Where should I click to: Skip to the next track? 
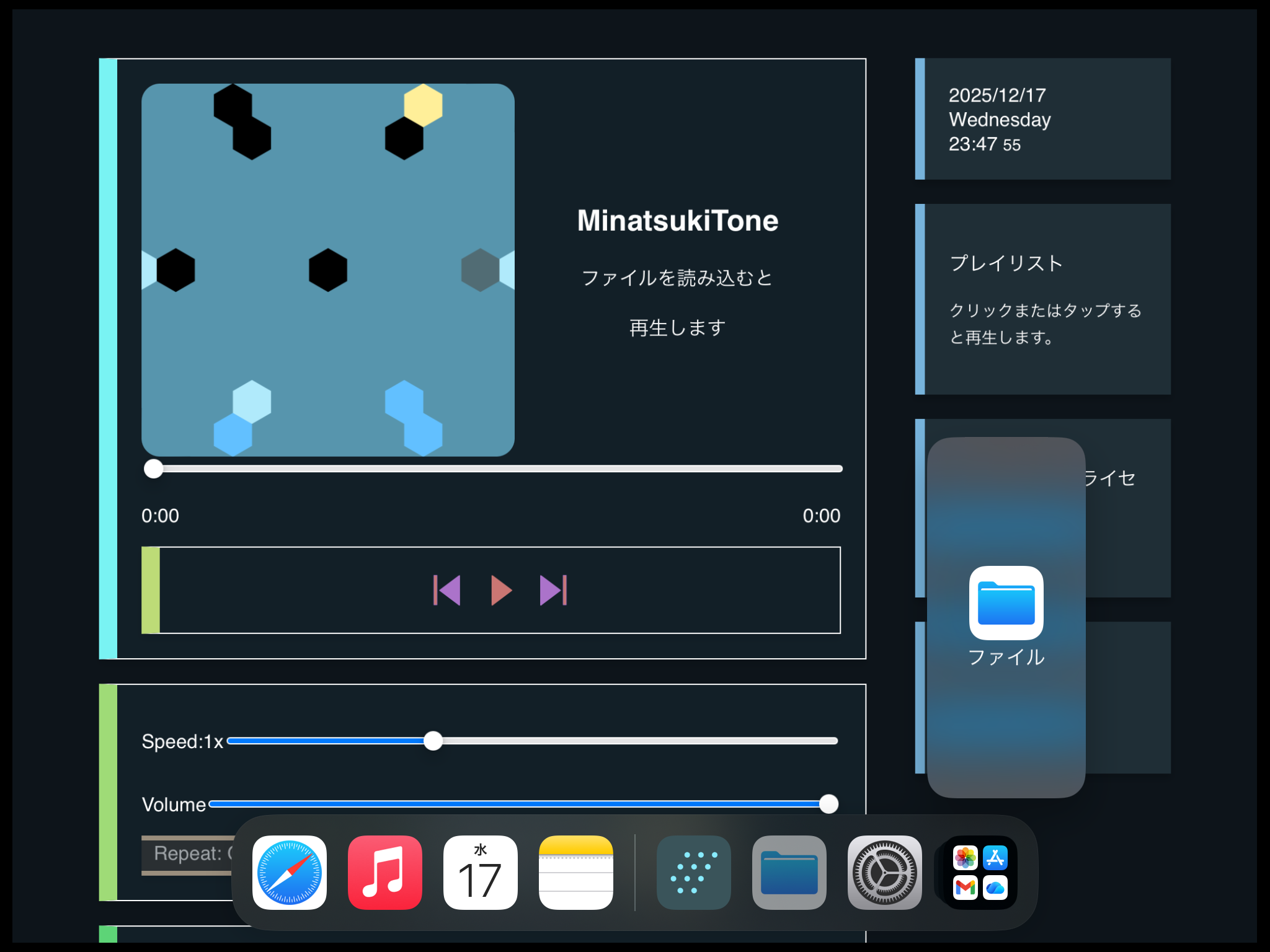point(553,590)
